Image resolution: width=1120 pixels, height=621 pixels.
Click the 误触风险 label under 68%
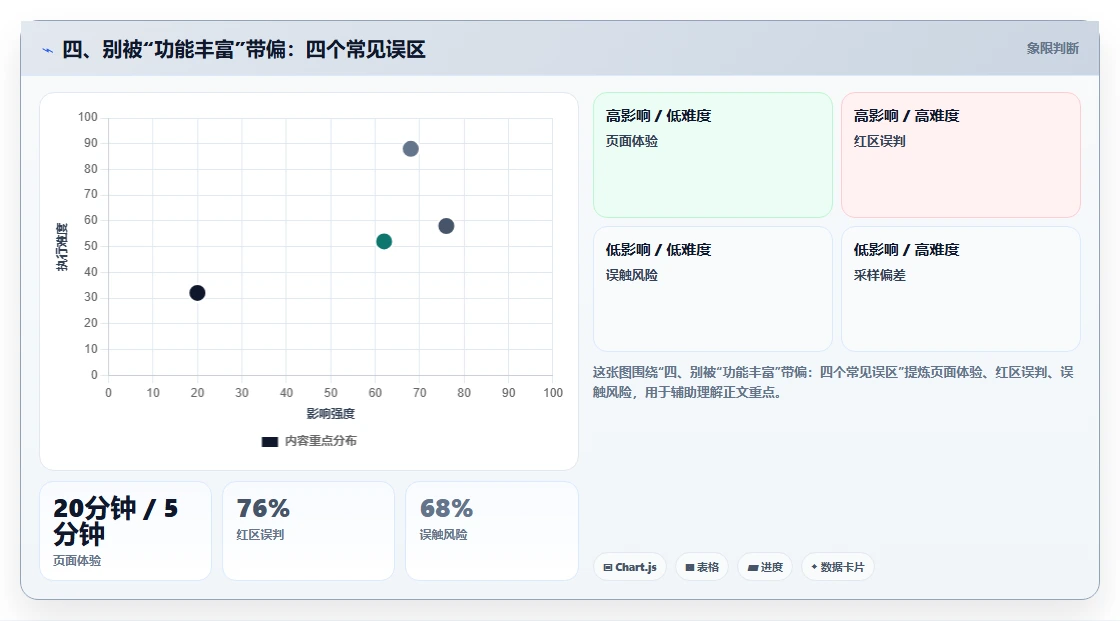point(444,535)
